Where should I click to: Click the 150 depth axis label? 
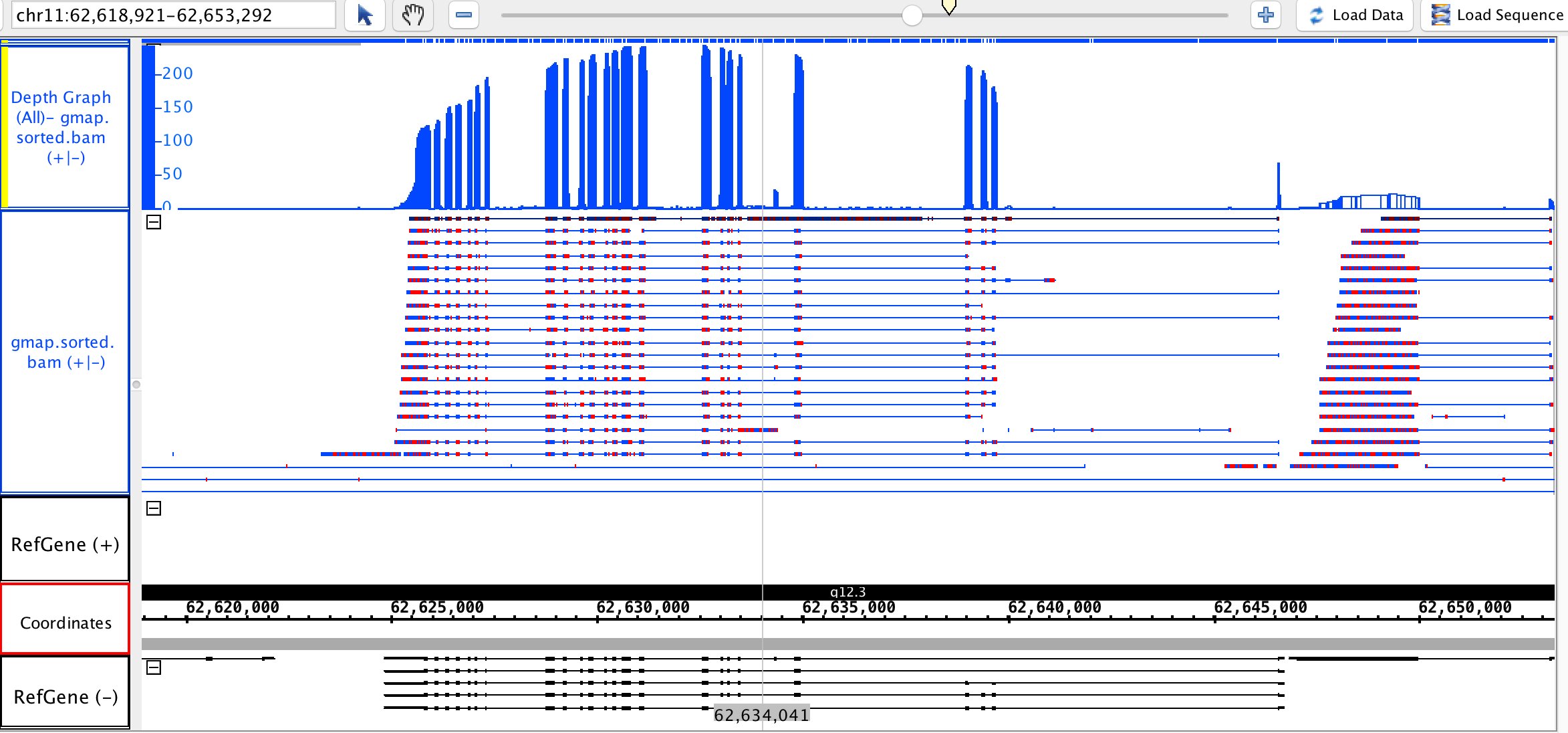click(178, 107)
